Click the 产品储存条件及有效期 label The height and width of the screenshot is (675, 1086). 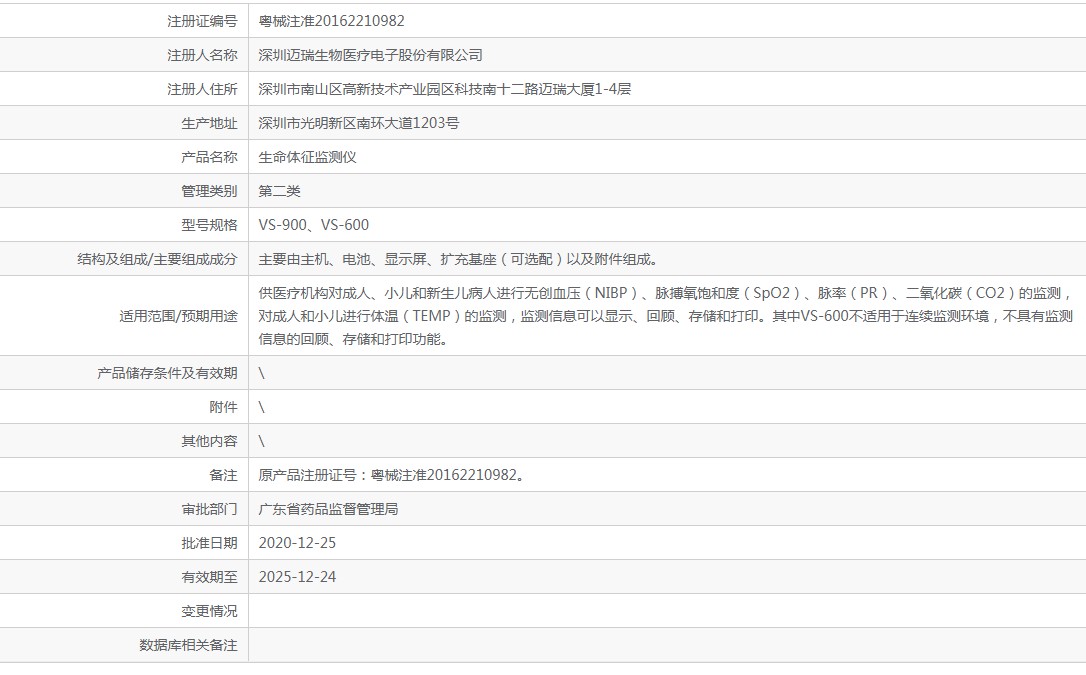pyautogui.click(x=167, y=373)
